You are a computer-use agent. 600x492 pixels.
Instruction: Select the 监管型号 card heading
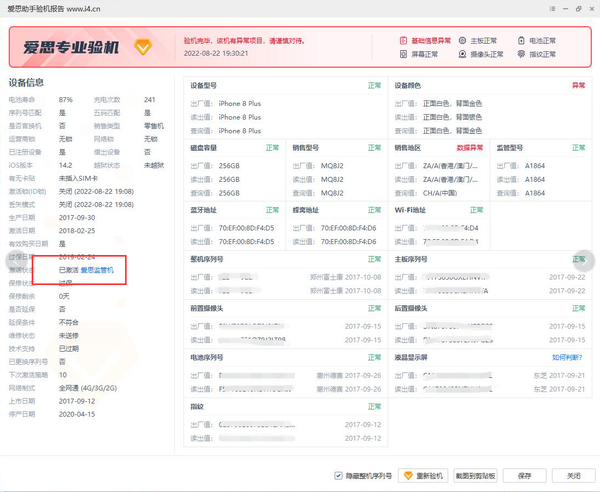coord(510,148)
